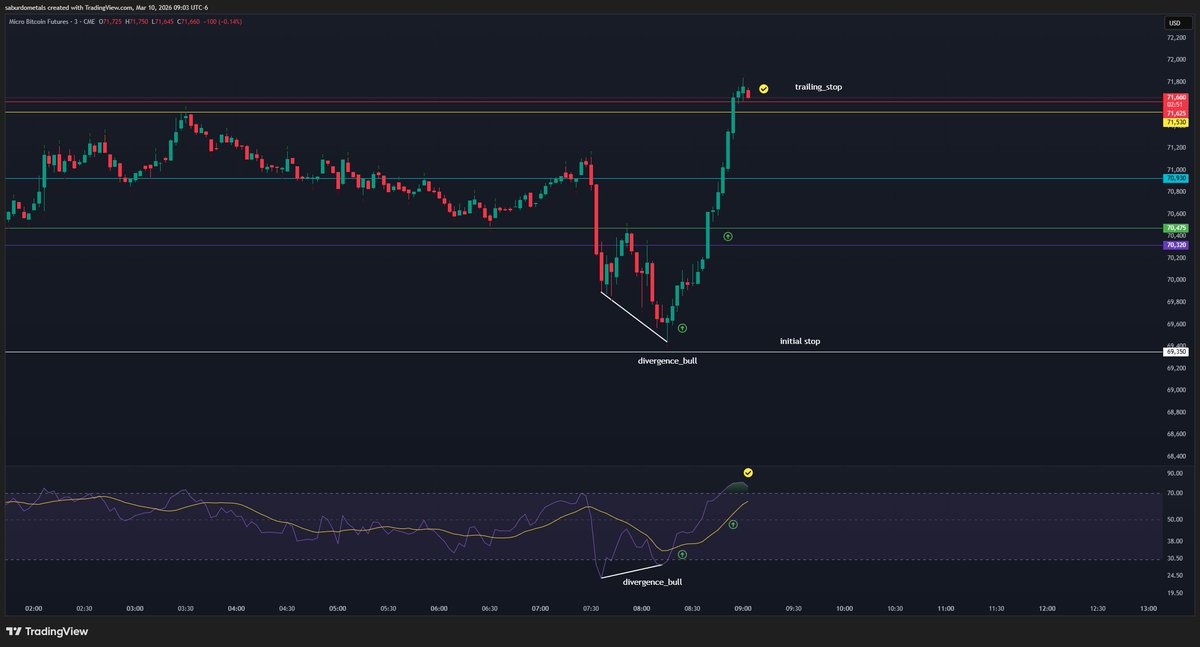1200x647 pixels.
Task: Select the white 69,350 initial stop price label
Action: point(1176,352)
